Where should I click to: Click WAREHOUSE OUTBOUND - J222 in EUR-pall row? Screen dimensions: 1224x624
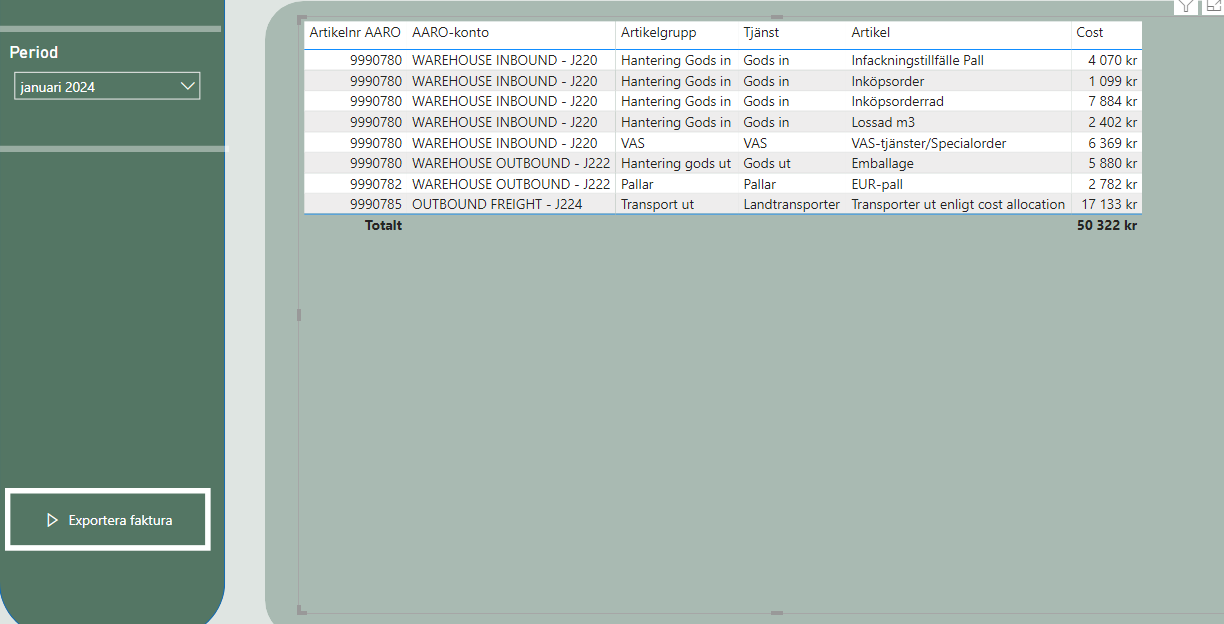point(511,184)
